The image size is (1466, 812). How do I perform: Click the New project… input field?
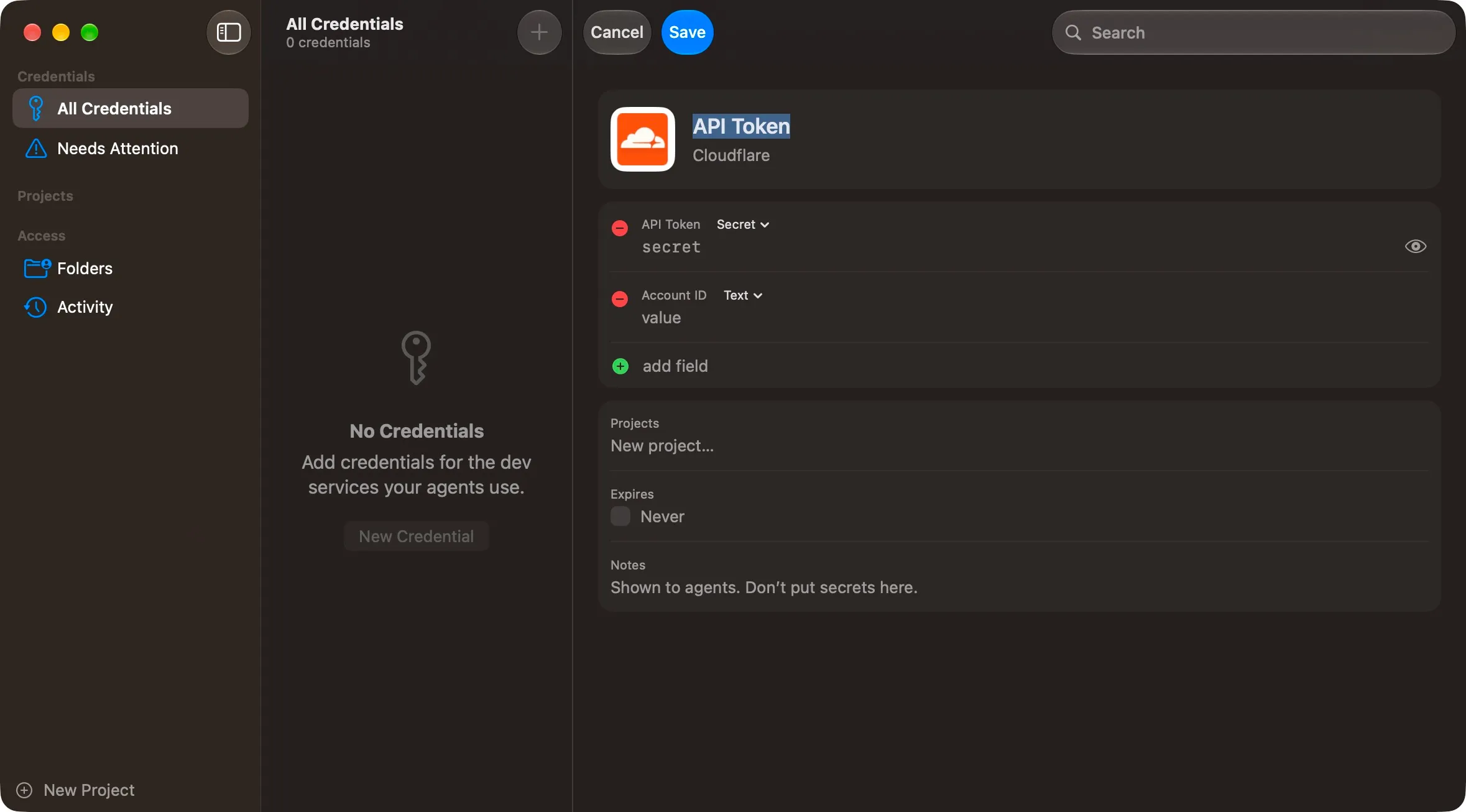click(x=1018, y=446)
